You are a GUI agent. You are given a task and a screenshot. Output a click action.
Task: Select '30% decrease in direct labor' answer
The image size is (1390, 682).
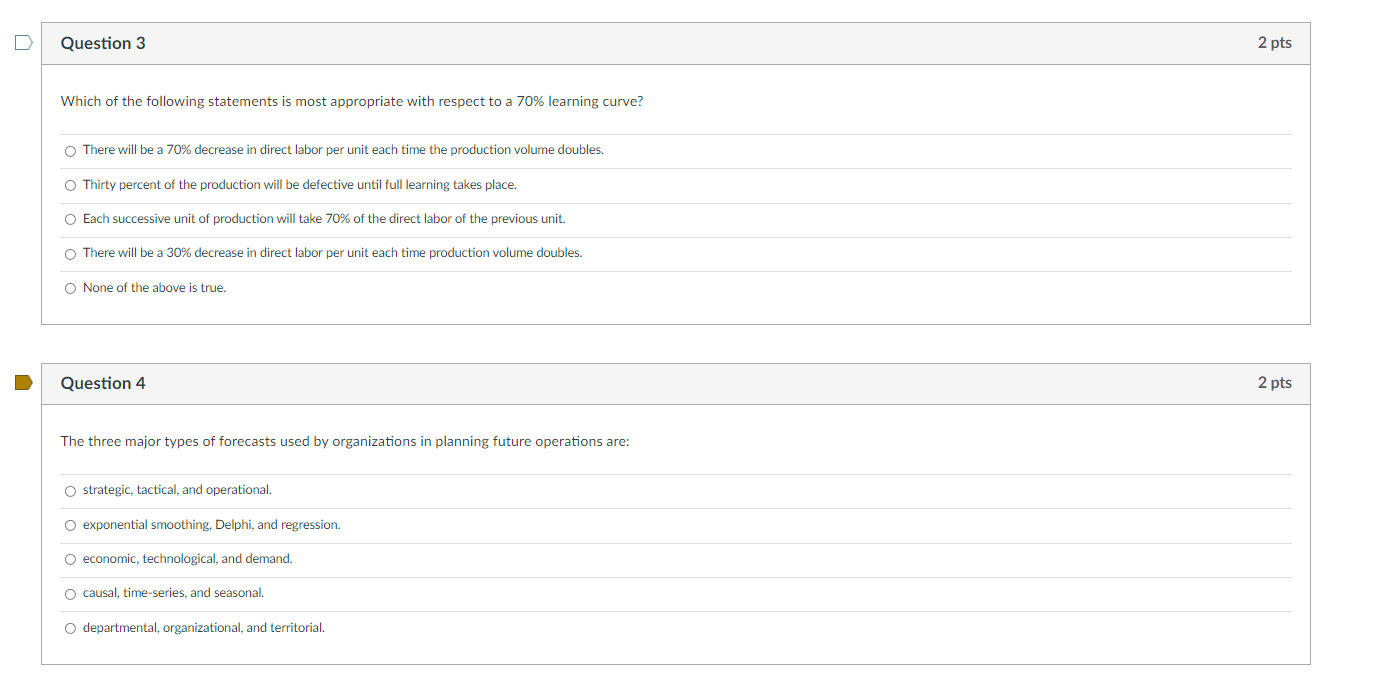pyautogui.click(x=70, y=253)
